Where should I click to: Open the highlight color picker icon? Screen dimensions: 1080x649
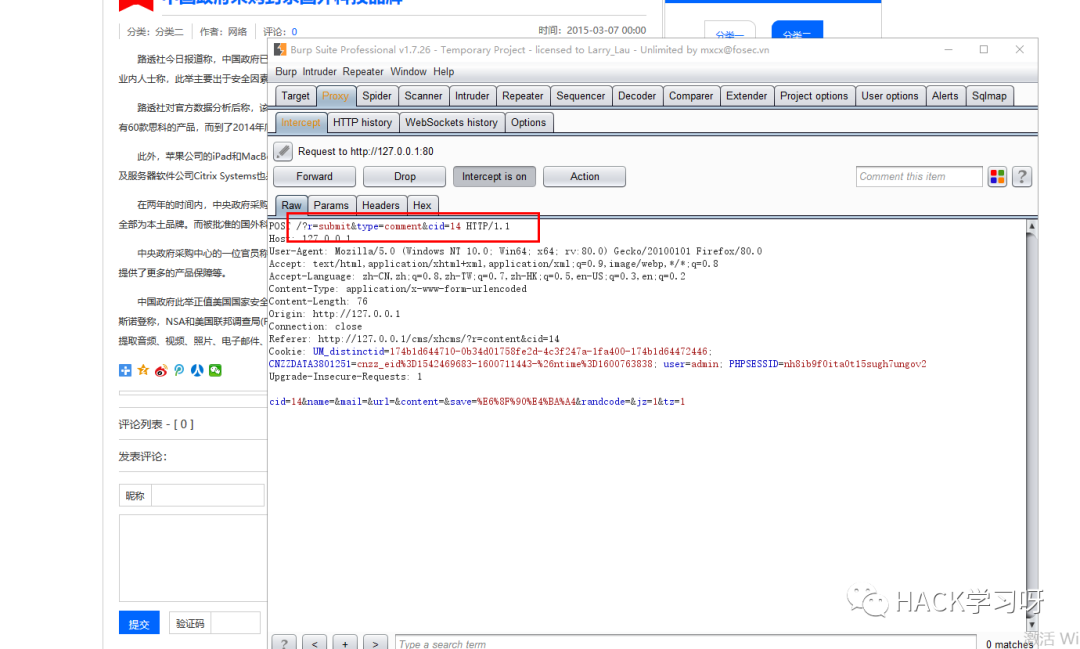click(997, 177)
